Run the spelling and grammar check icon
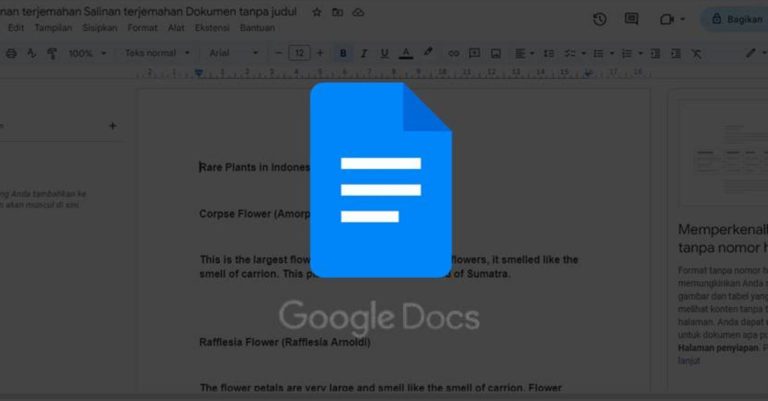Viewport: 768px width, 401px height. (x=31, y=53)
